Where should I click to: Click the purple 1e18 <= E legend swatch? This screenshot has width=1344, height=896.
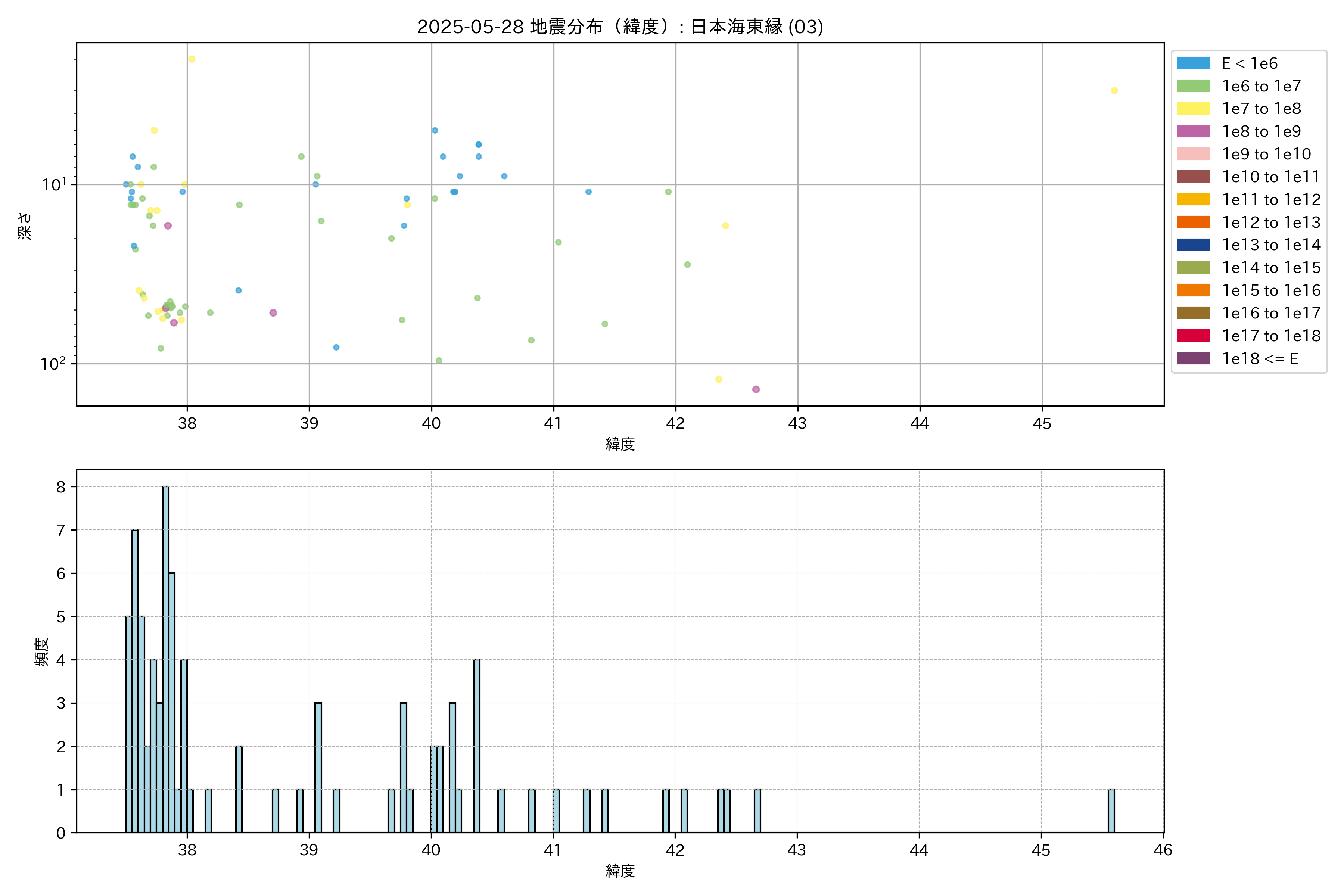coord(1192,358)
